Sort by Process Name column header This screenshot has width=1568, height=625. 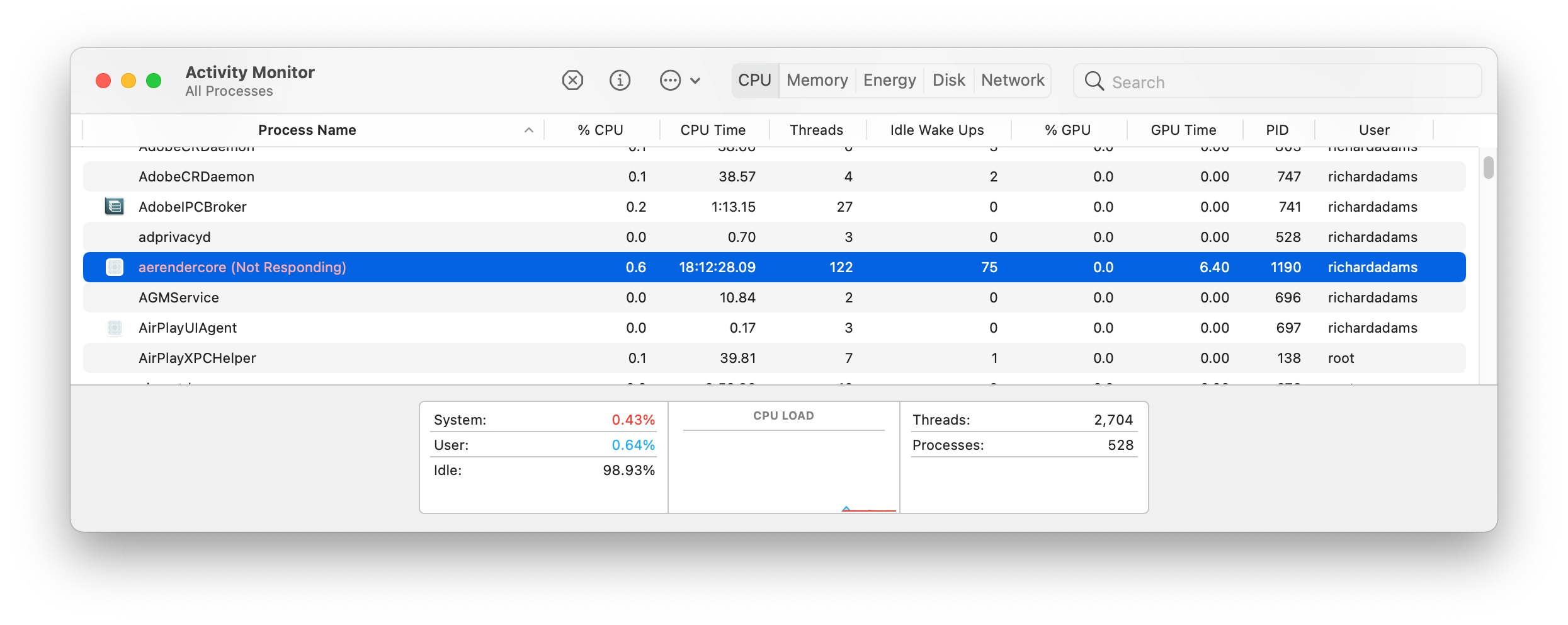pyautogui.click(x=307, y=130)
